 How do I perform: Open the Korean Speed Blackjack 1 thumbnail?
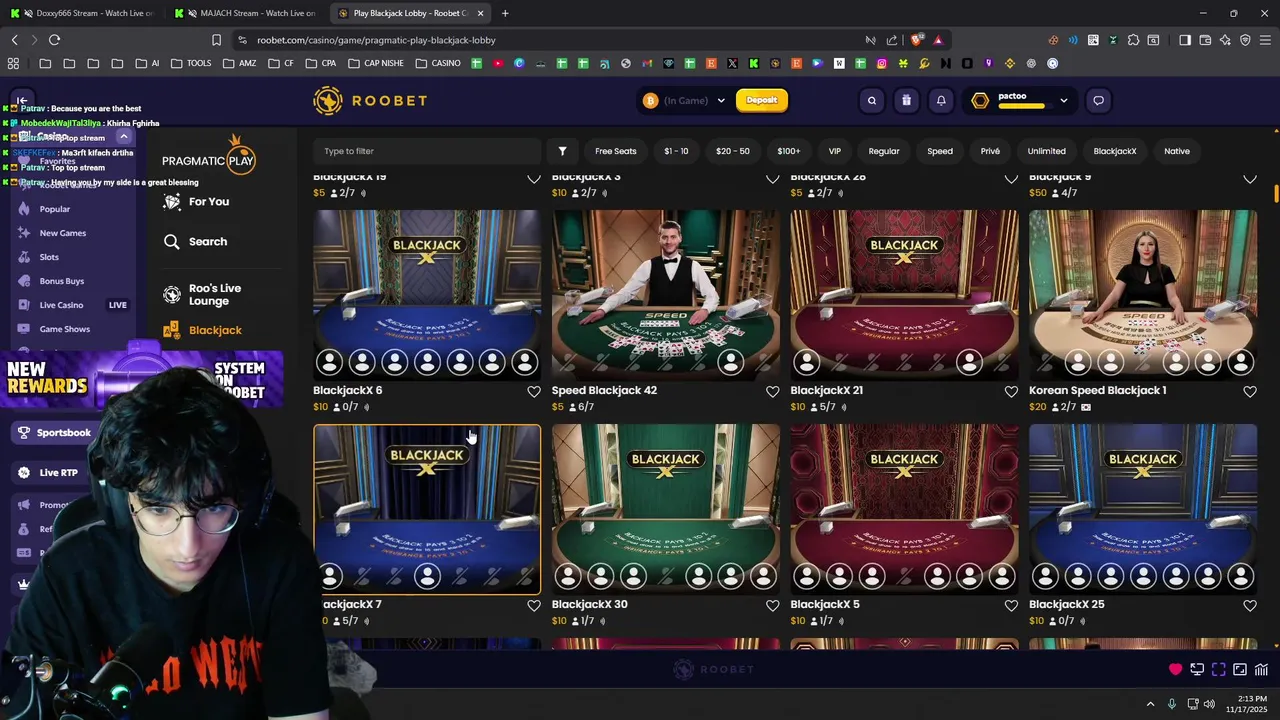1143,295
